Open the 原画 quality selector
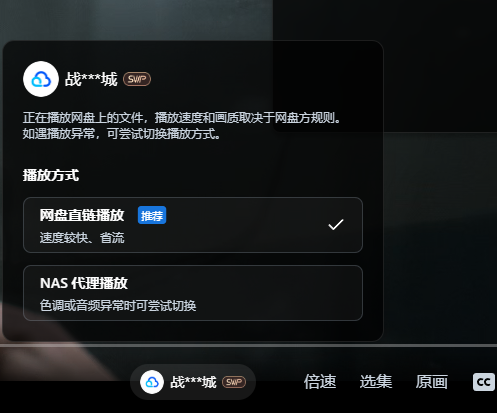 pyautogui.click(x=432, y=382)
